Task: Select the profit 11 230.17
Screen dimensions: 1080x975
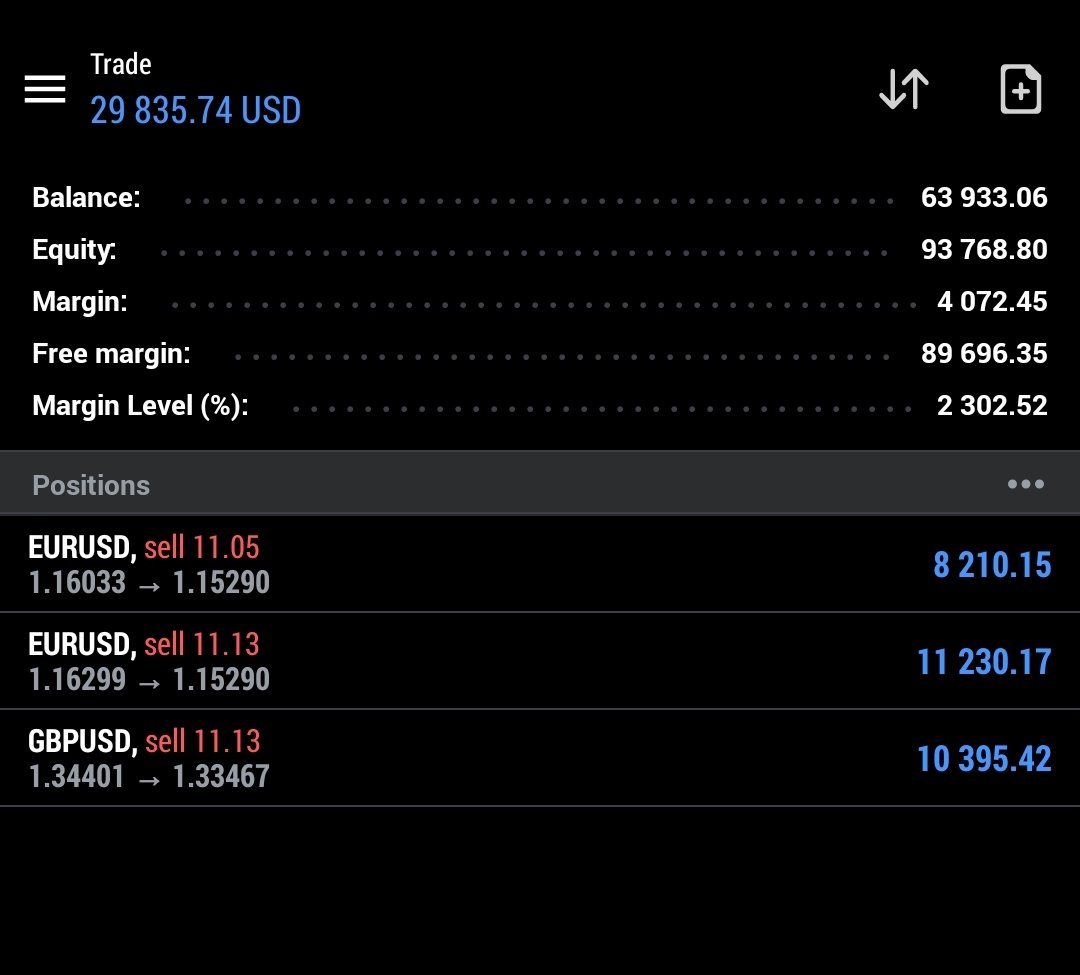Action: click(984, 662)
